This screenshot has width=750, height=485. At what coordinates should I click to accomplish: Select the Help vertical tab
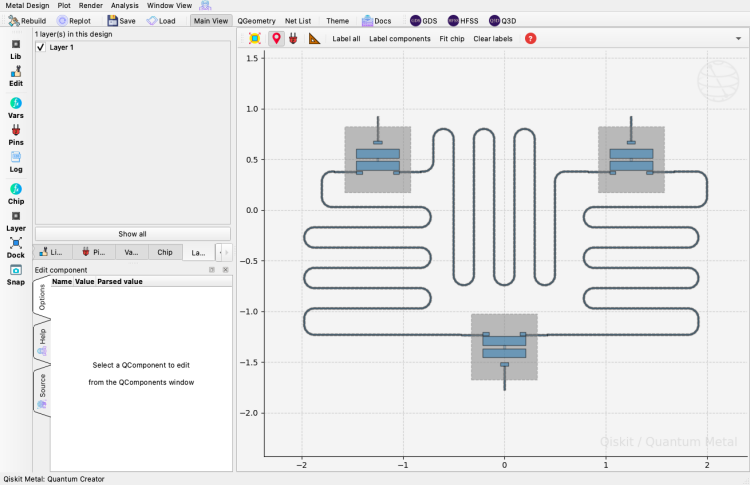[x=42, y=342]
